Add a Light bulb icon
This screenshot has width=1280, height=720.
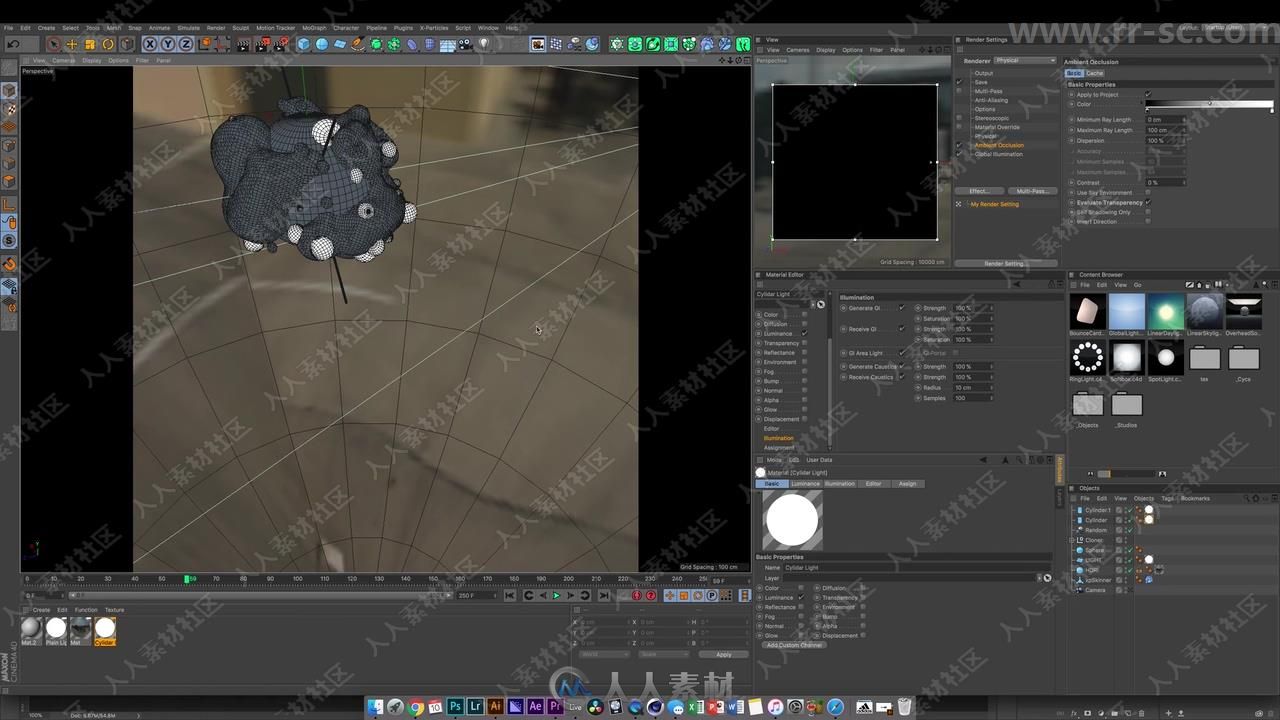(x=485, y=44)
